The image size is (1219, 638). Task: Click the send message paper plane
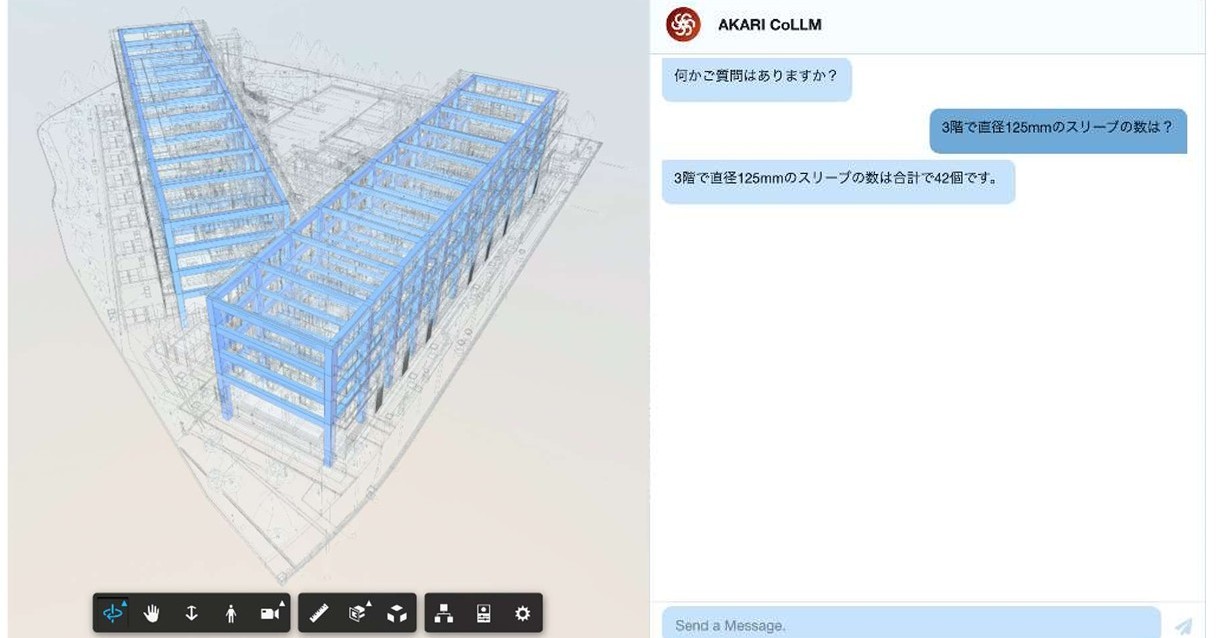[x=1184, y=626]
